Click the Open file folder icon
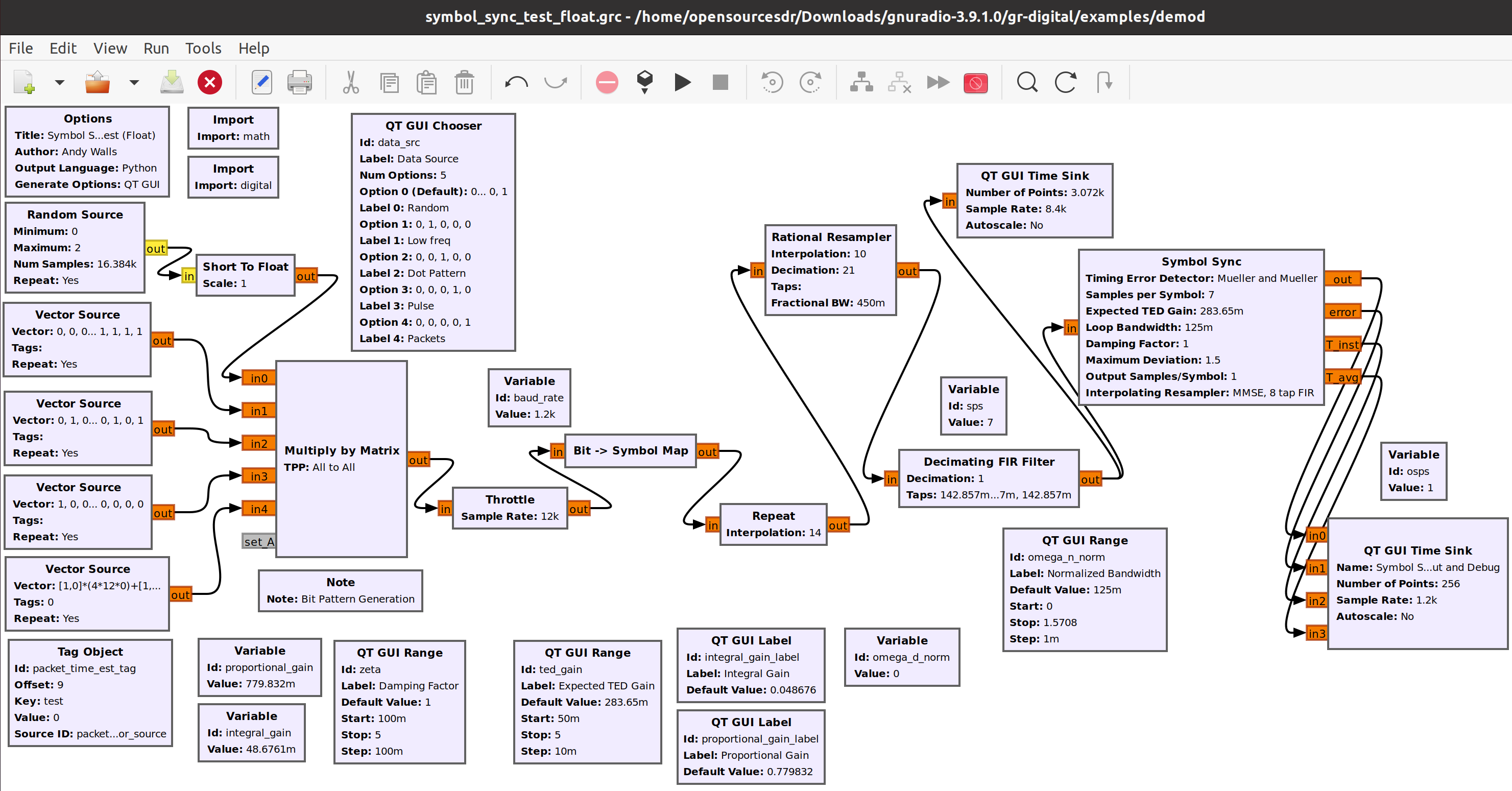 click(98, 82)
